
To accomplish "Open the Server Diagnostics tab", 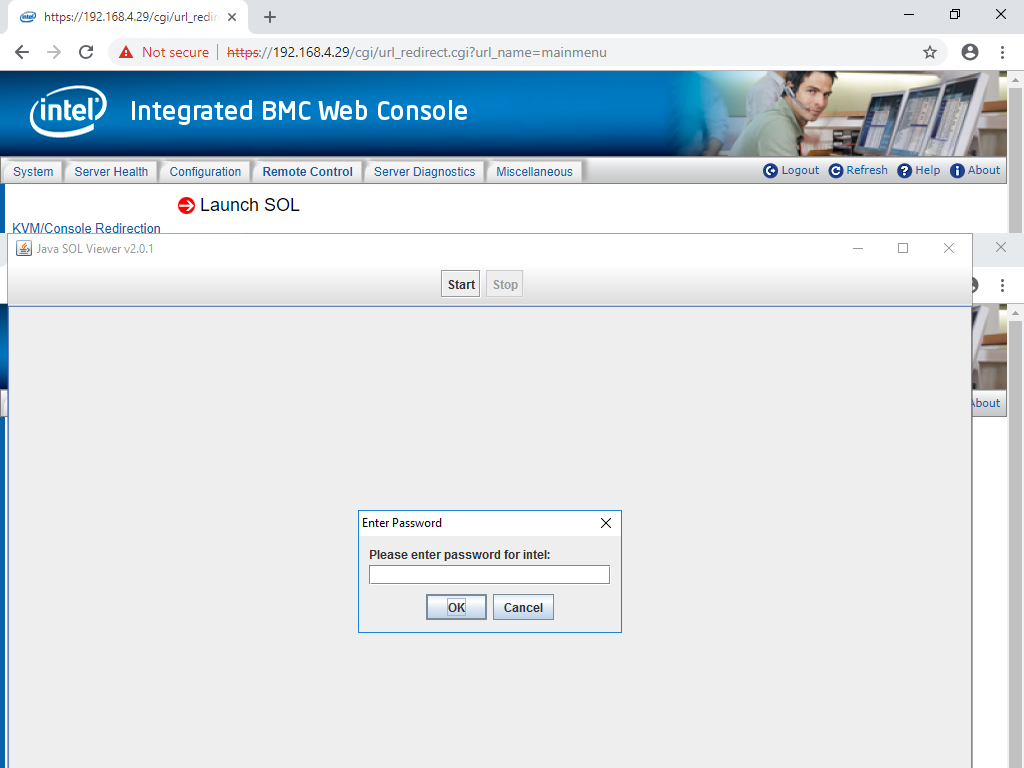I will (424, 172).
